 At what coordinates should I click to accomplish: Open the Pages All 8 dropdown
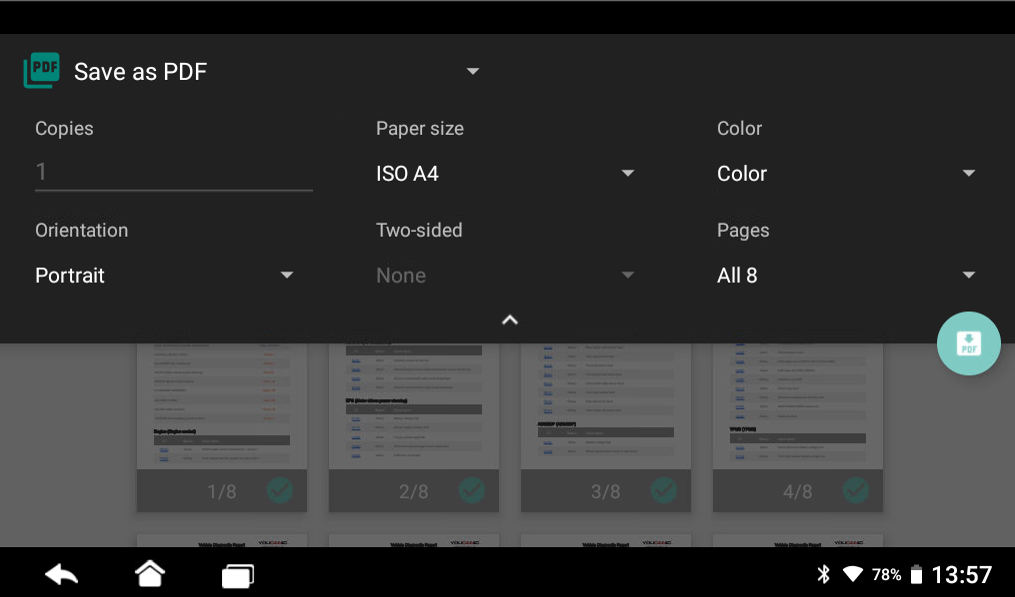tap(846, 275)
